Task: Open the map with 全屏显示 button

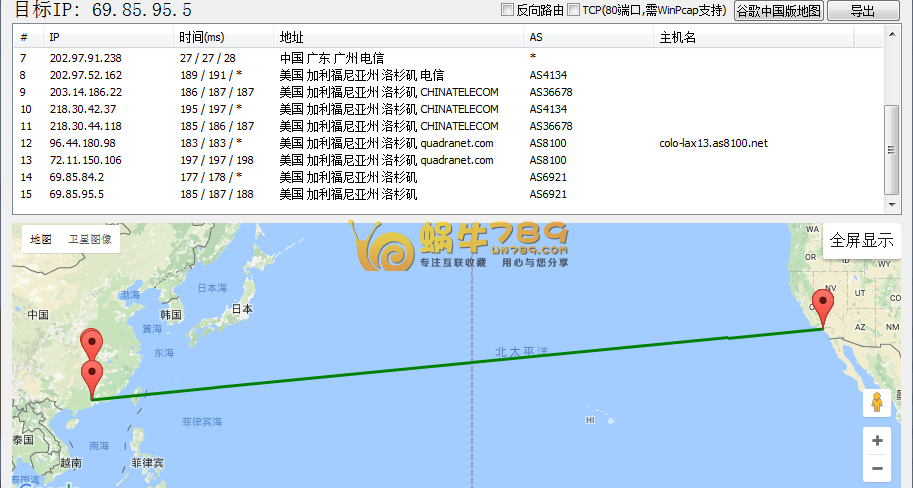Action: [861, 241]
